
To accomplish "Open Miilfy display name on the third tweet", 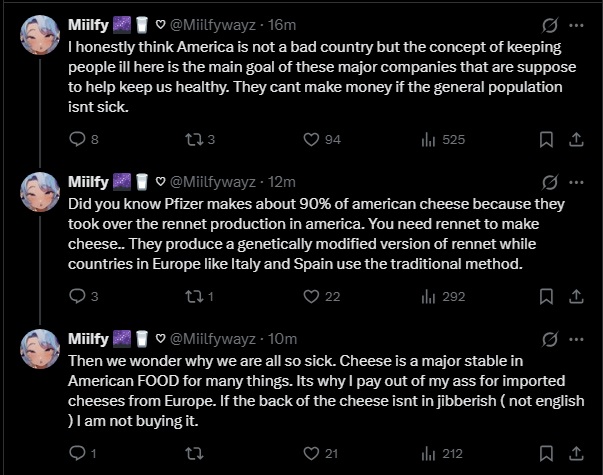I will (x=90, y=339).
